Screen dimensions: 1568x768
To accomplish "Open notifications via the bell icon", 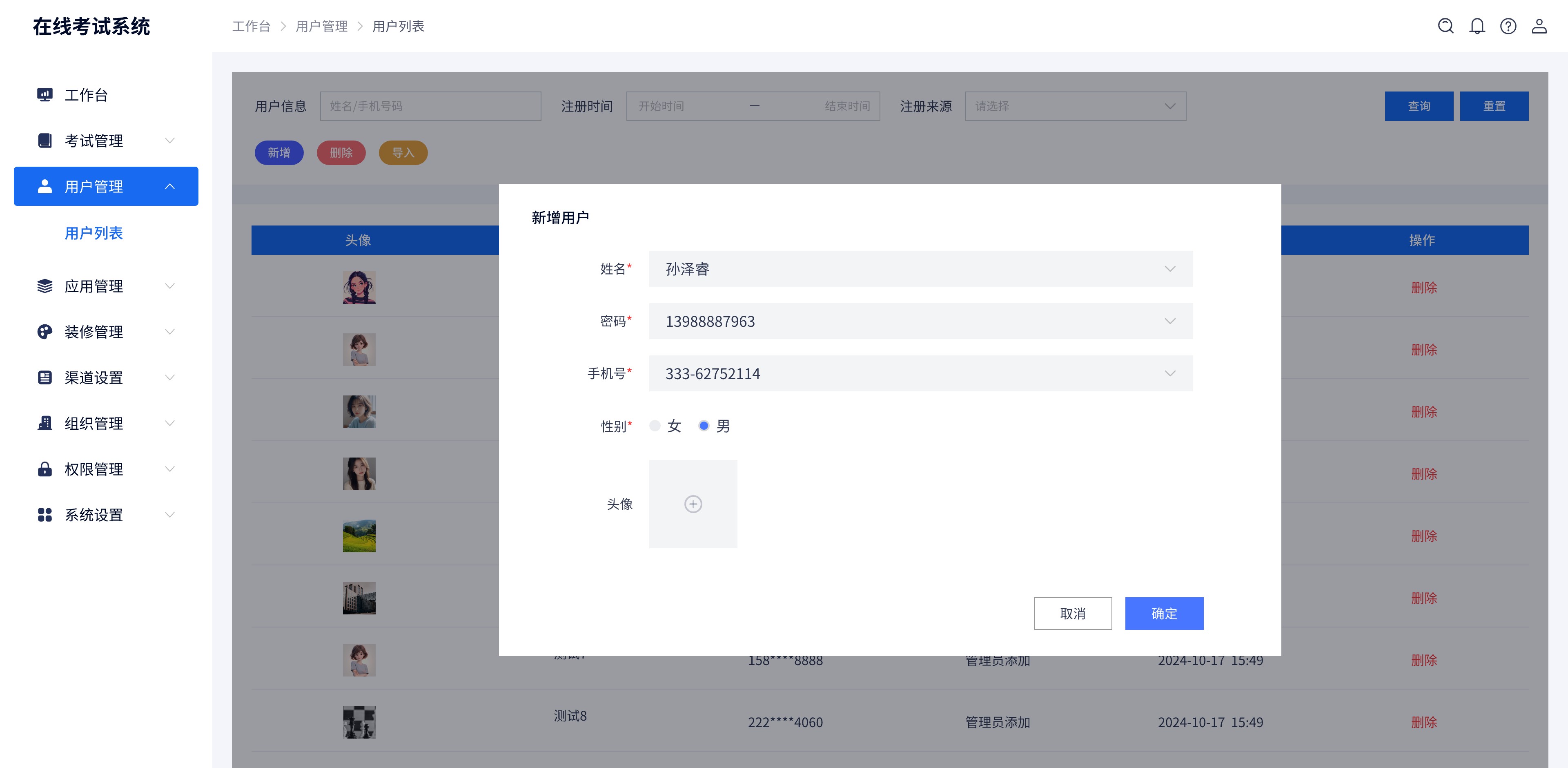I will point(1477,26).
